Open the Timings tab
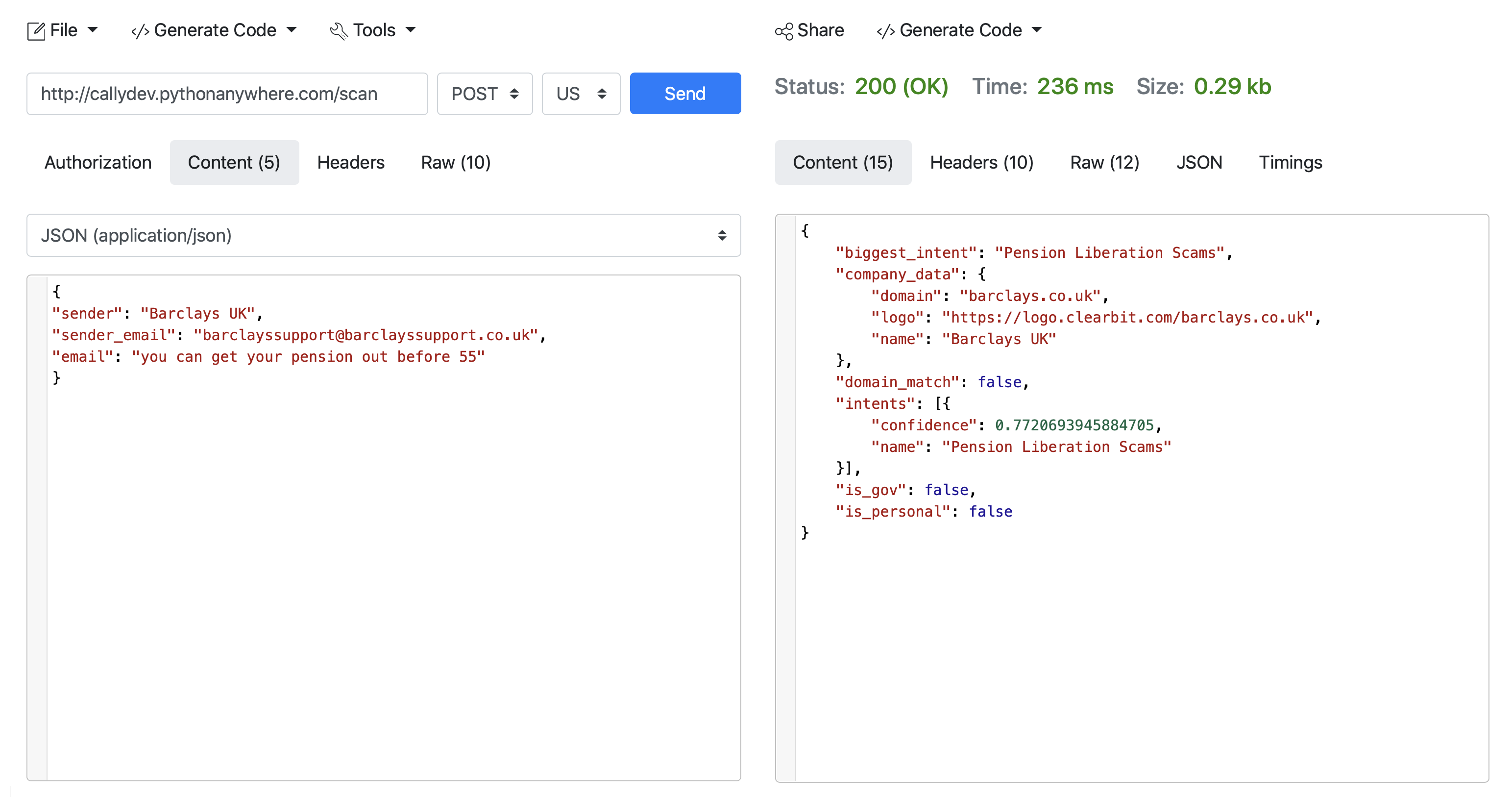This screenshot has height=797, width=1512. pyautogui.click(x=1290, y=162)
